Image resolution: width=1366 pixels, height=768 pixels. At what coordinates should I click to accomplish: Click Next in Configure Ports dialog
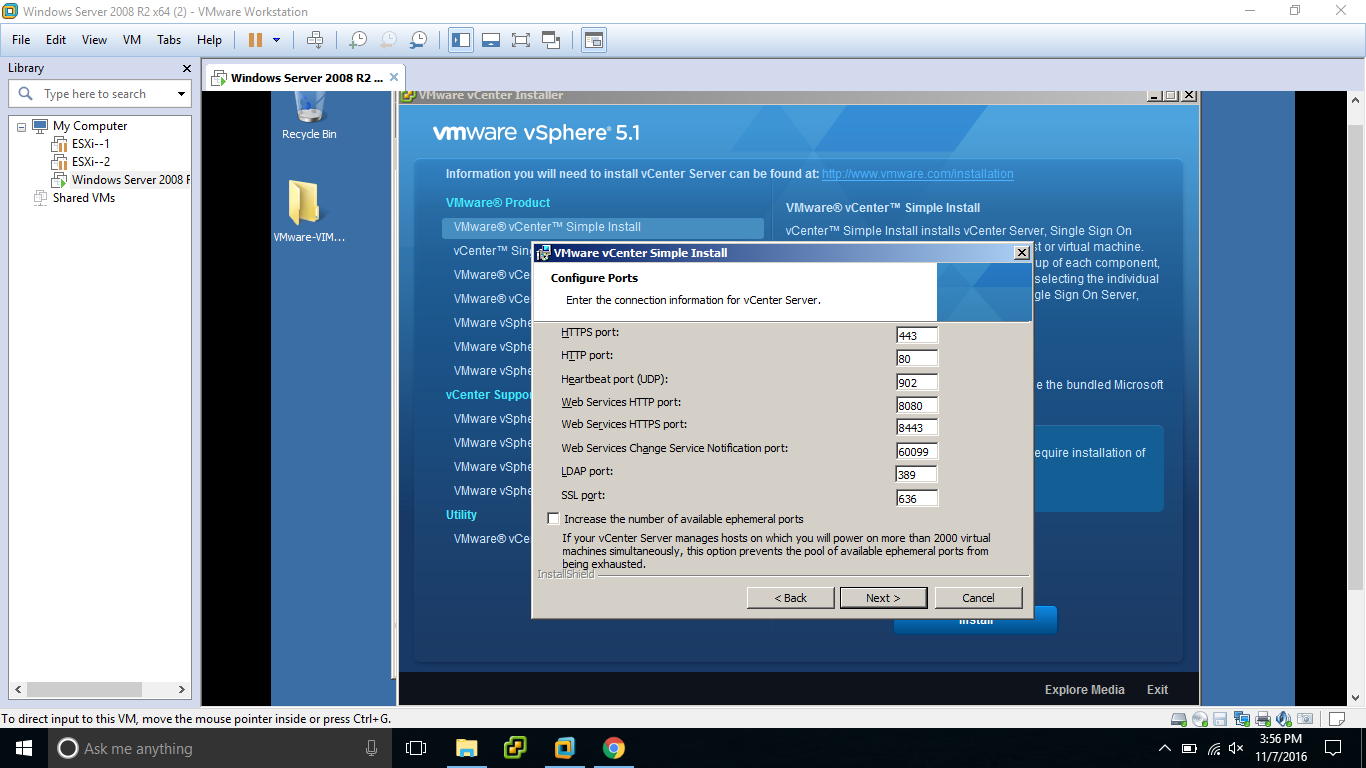(883, 598)
